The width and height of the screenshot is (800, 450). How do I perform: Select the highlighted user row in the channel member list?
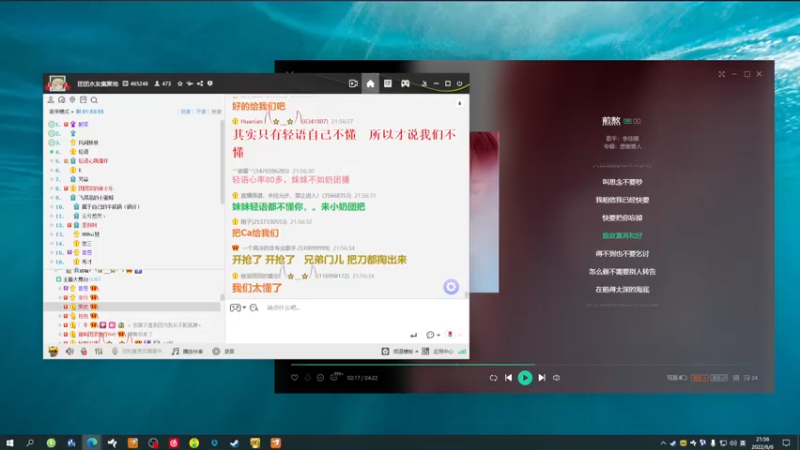(x=134, y=307)
